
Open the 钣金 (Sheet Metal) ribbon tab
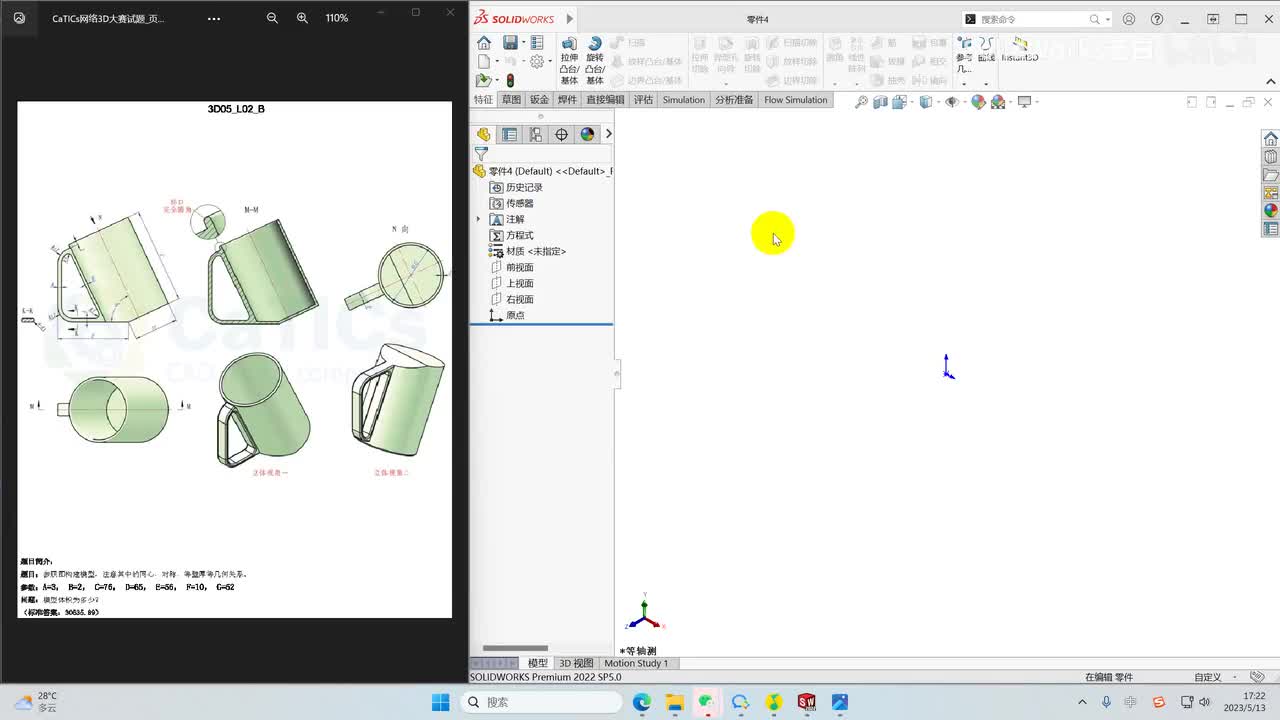(539, 100)
